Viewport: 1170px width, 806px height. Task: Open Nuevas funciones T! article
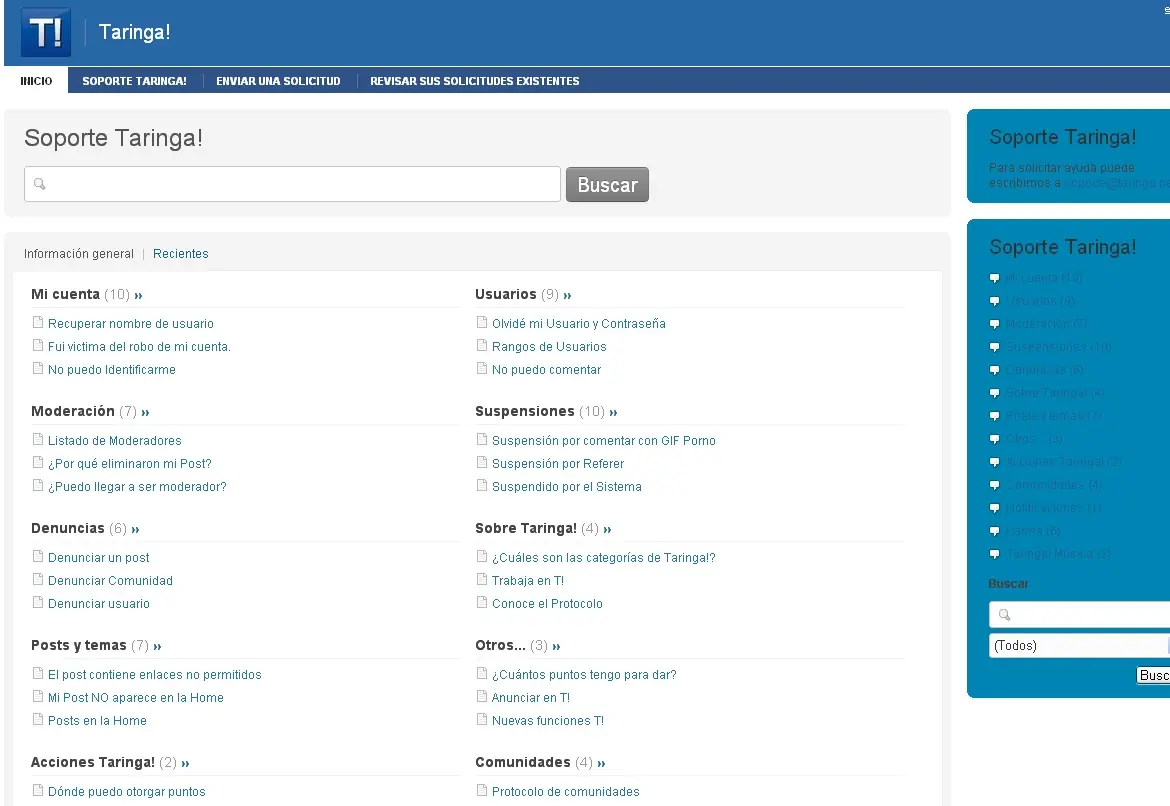(x=548, y=721)
